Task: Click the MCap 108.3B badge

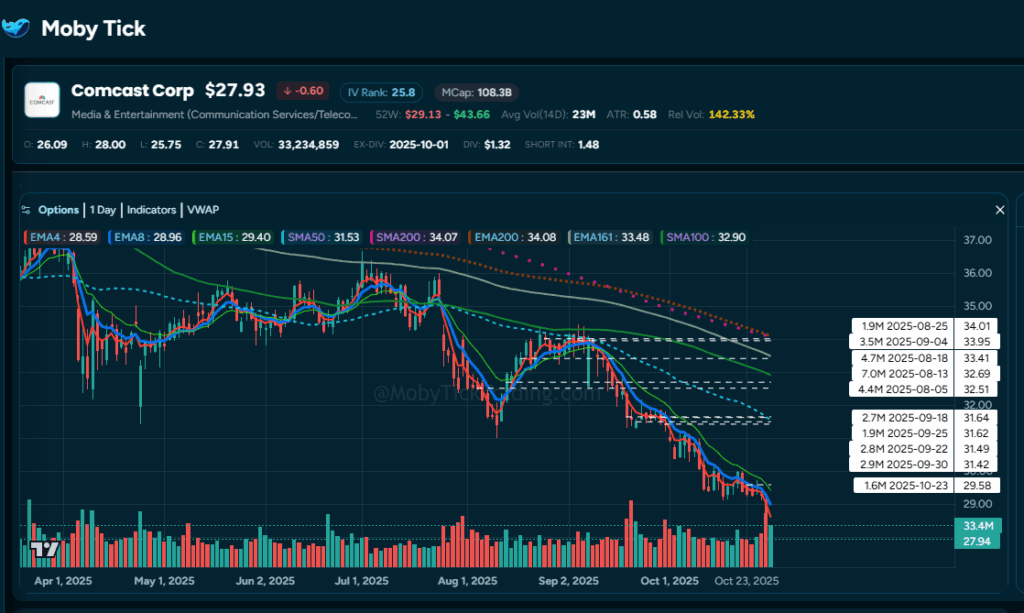Action: coord(478,92)
